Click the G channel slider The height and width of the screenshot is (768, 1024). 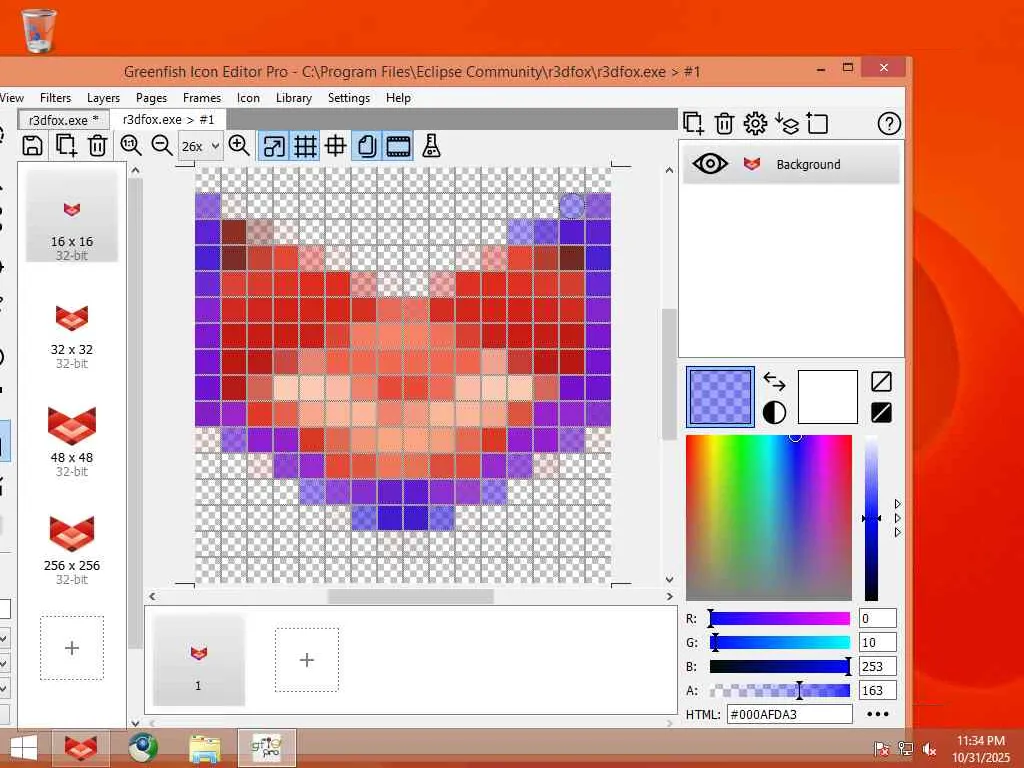click(780, 643)
